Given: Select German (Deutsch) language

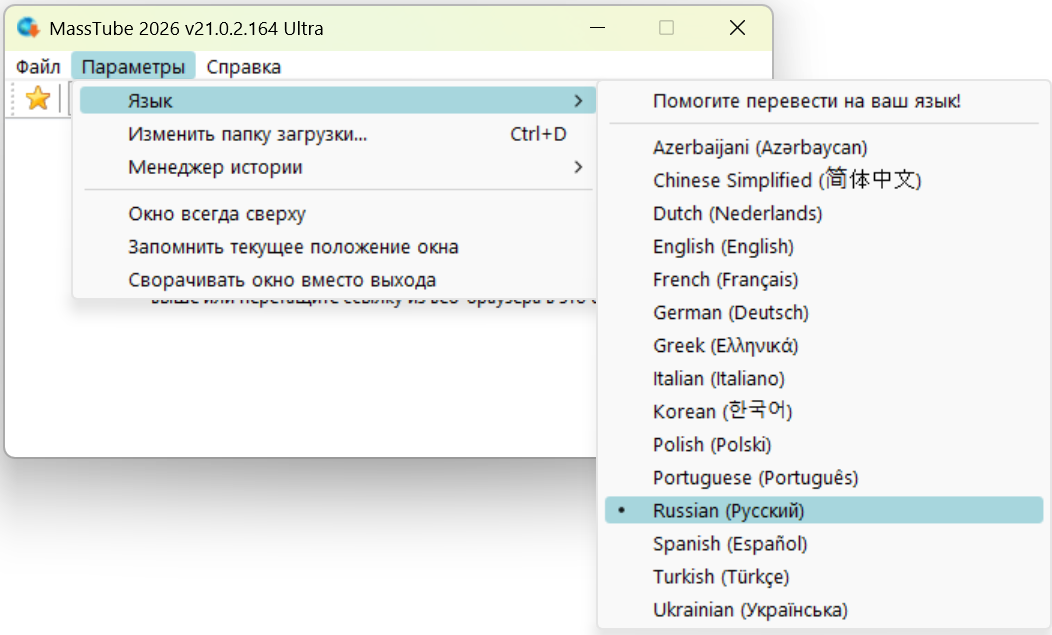Looking at the screenshot, I should 824,313.
